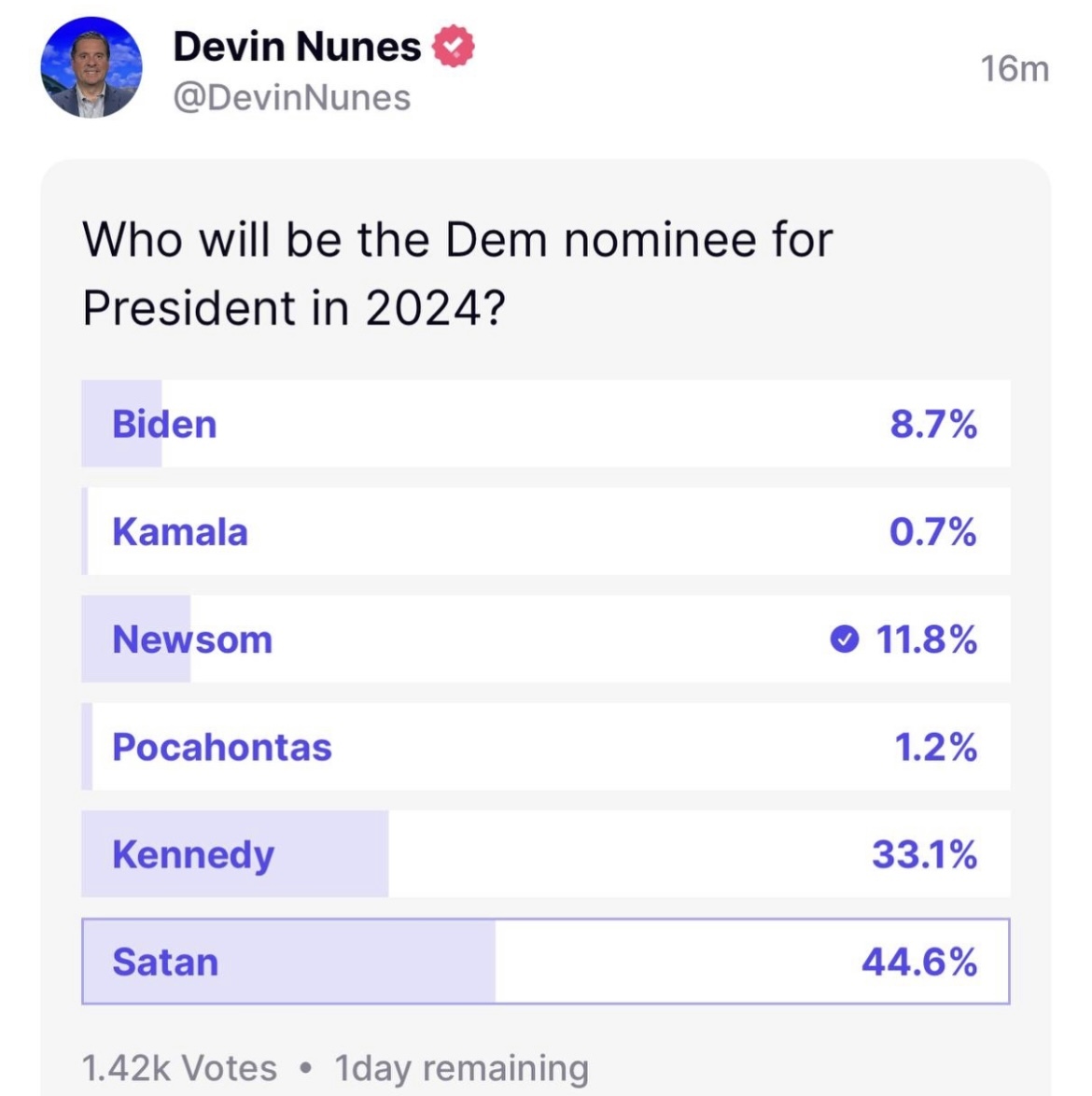Click the @DevinNunes handle

[x=292, y=98]
